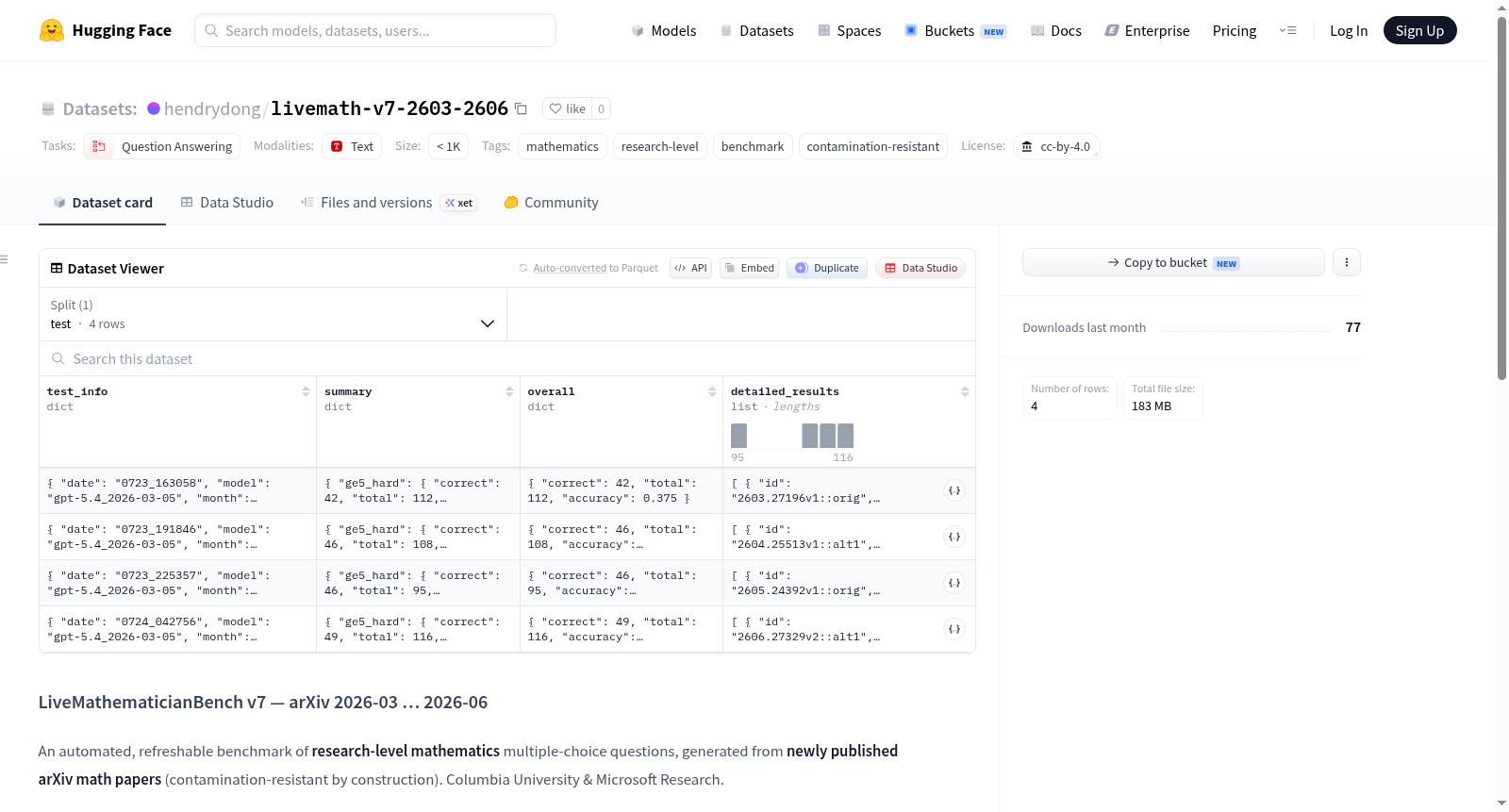The height and width of the screenshot is (812, 1509).
Task: Expand the row starting with date 0724_042756
Action: coord(954,629)
